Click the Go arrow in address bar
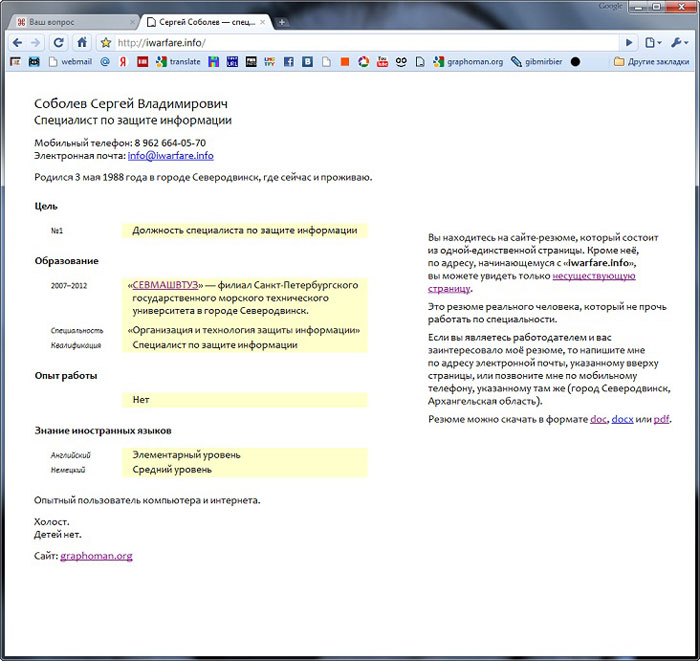The height and width of the screenshot is (661, 700). tap(628, 43)
